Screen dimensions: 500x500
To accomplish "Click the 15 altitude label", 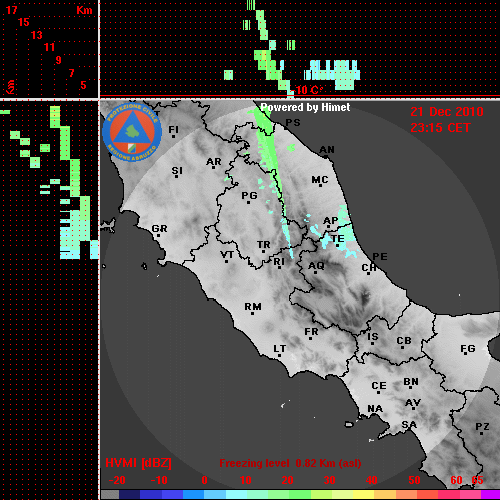I will pos(24,22).
